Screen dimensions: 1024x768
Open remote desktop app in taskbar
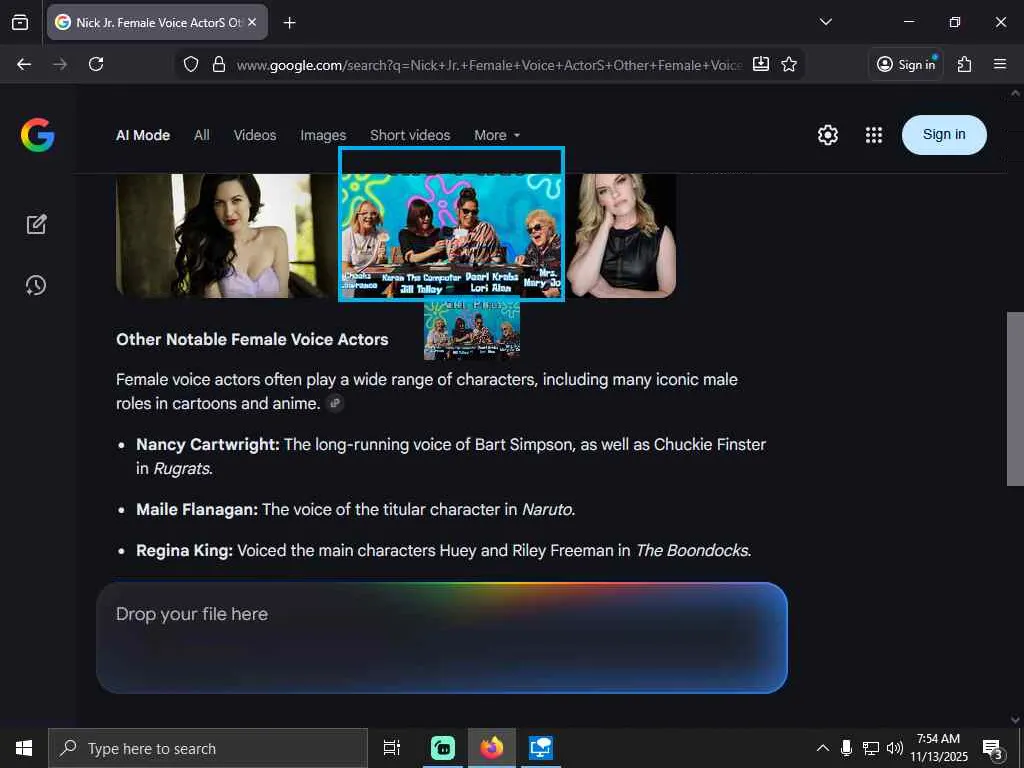coord(541,748)
